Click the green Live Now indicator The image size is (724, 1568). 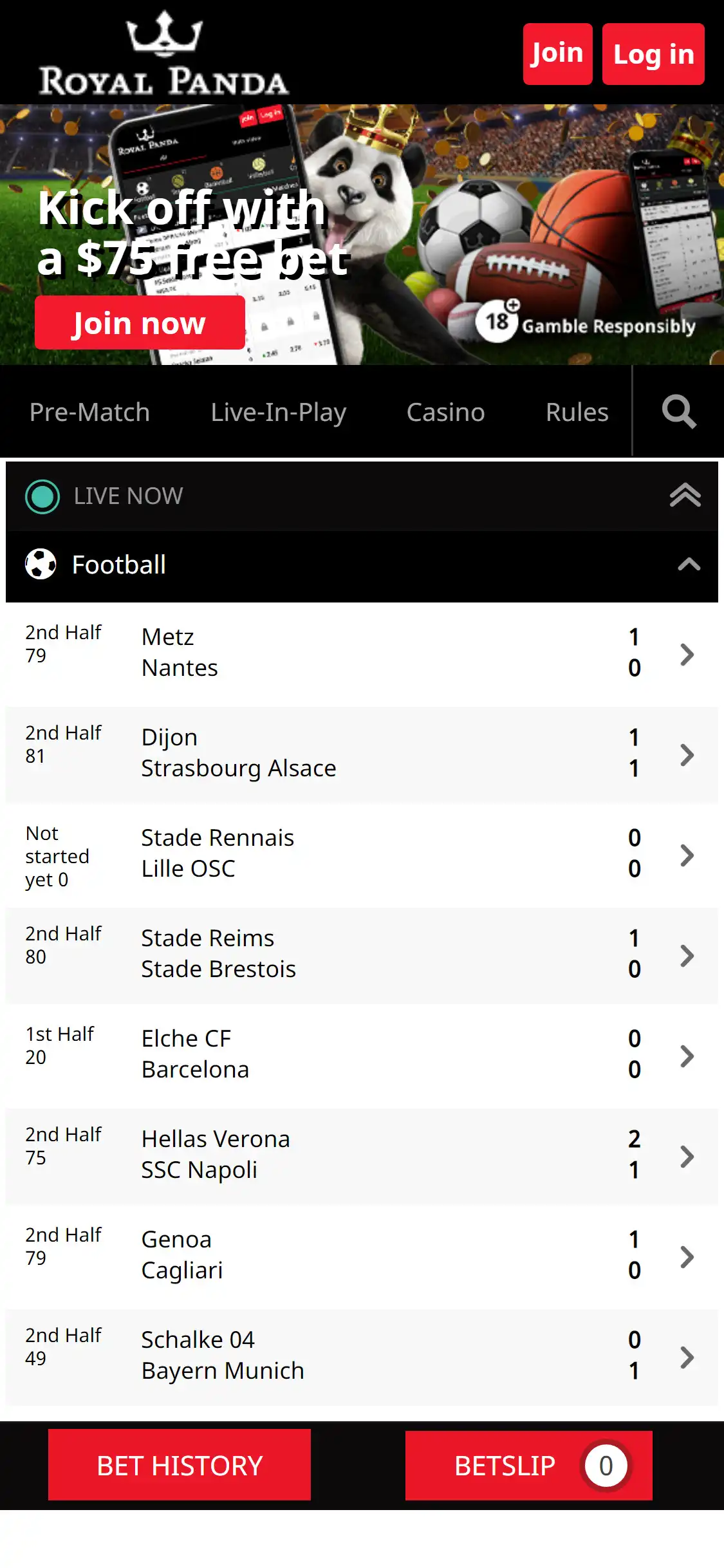42,496
